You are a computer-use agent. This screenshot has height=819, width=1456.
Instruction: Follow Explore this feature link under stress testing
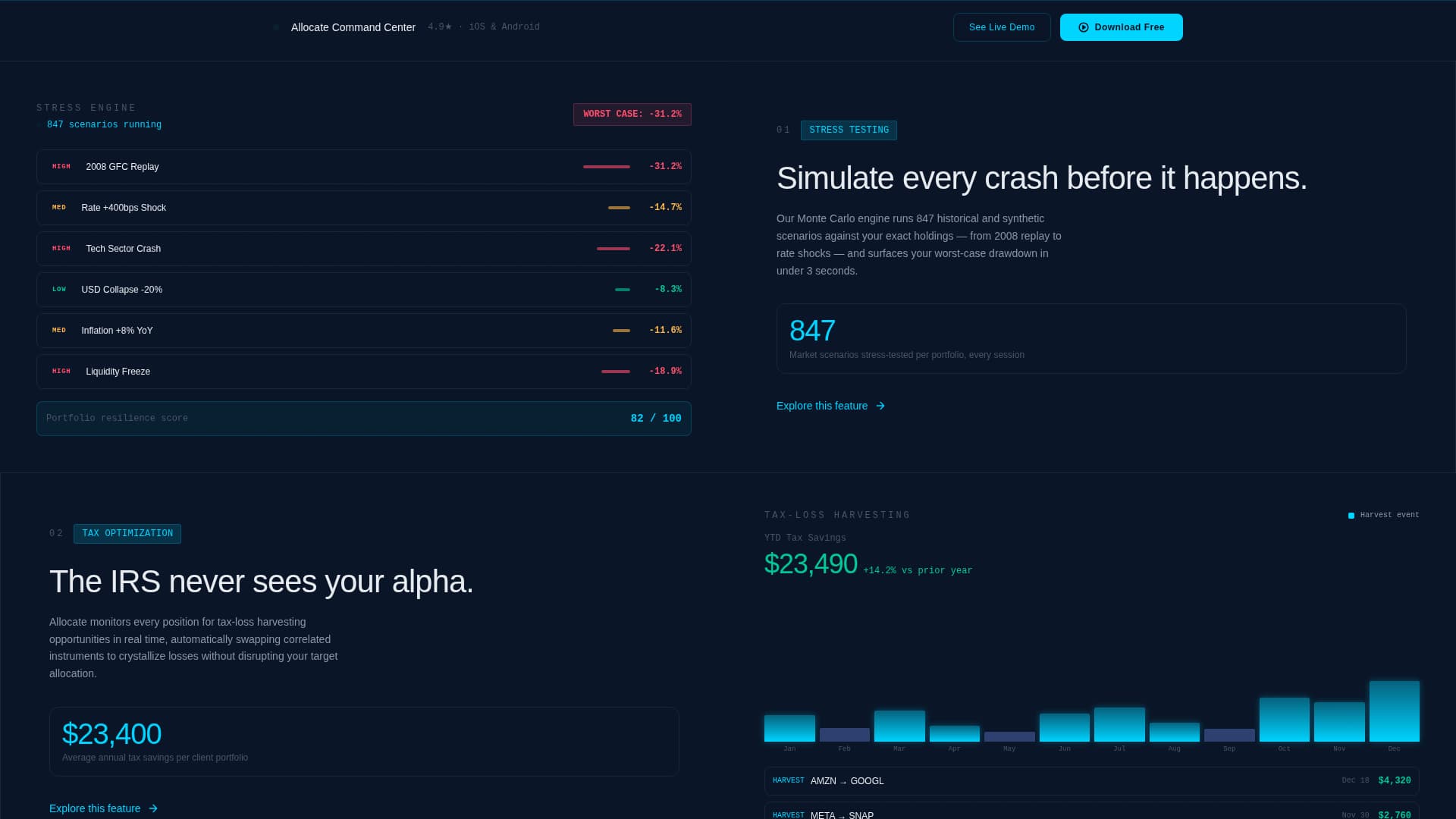point(831,406)
